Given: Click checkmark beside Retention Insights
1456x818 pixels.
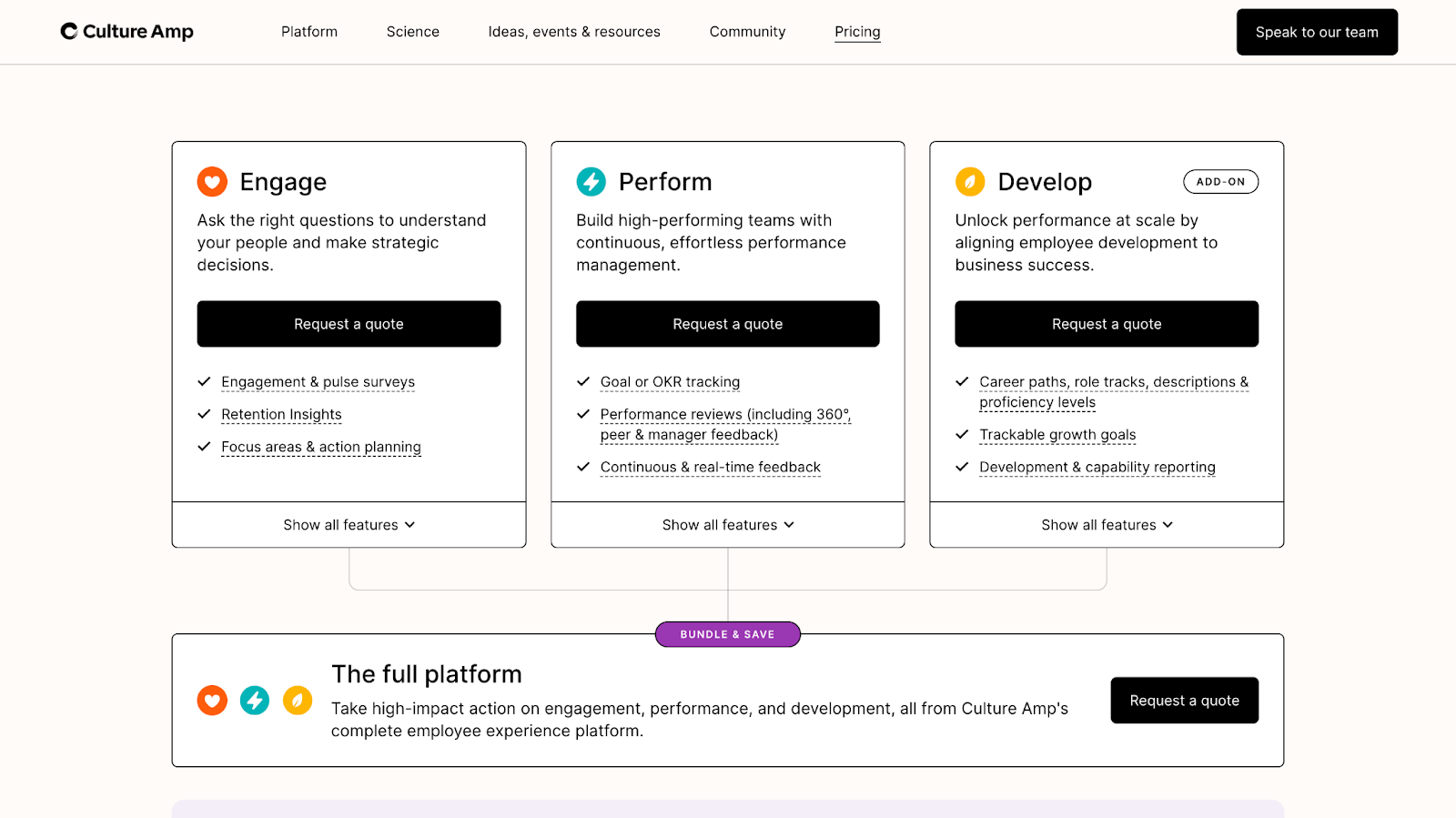Looking at the screenshot, I should 205,414.
